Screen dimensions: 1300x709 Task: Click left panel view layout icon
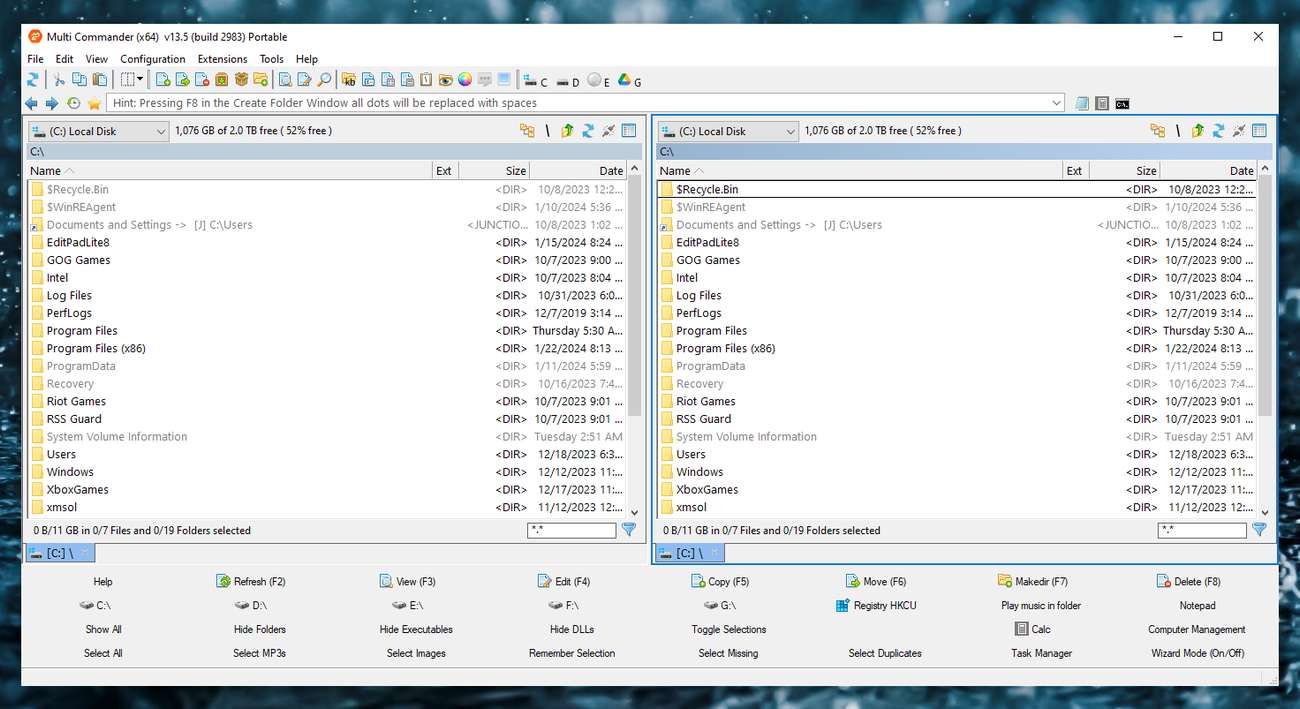[x=629, y=131]
